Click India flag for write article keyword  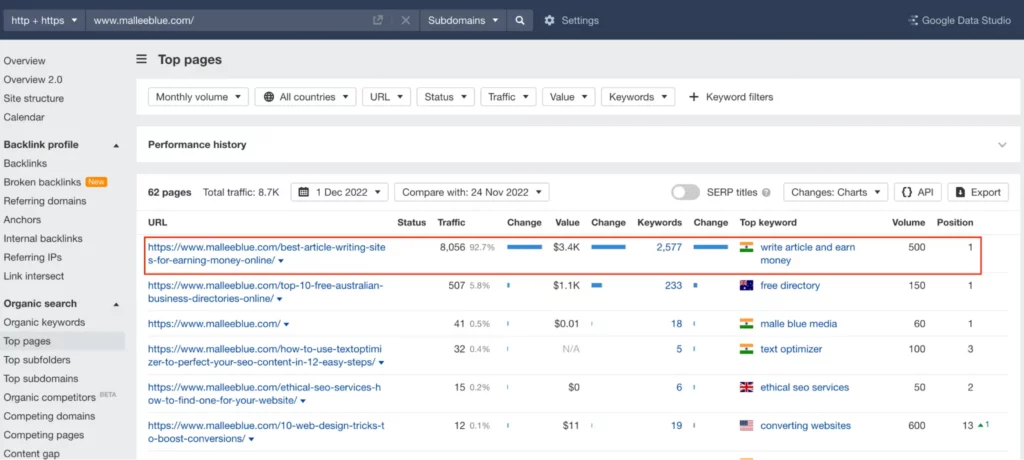pos(746,247)
